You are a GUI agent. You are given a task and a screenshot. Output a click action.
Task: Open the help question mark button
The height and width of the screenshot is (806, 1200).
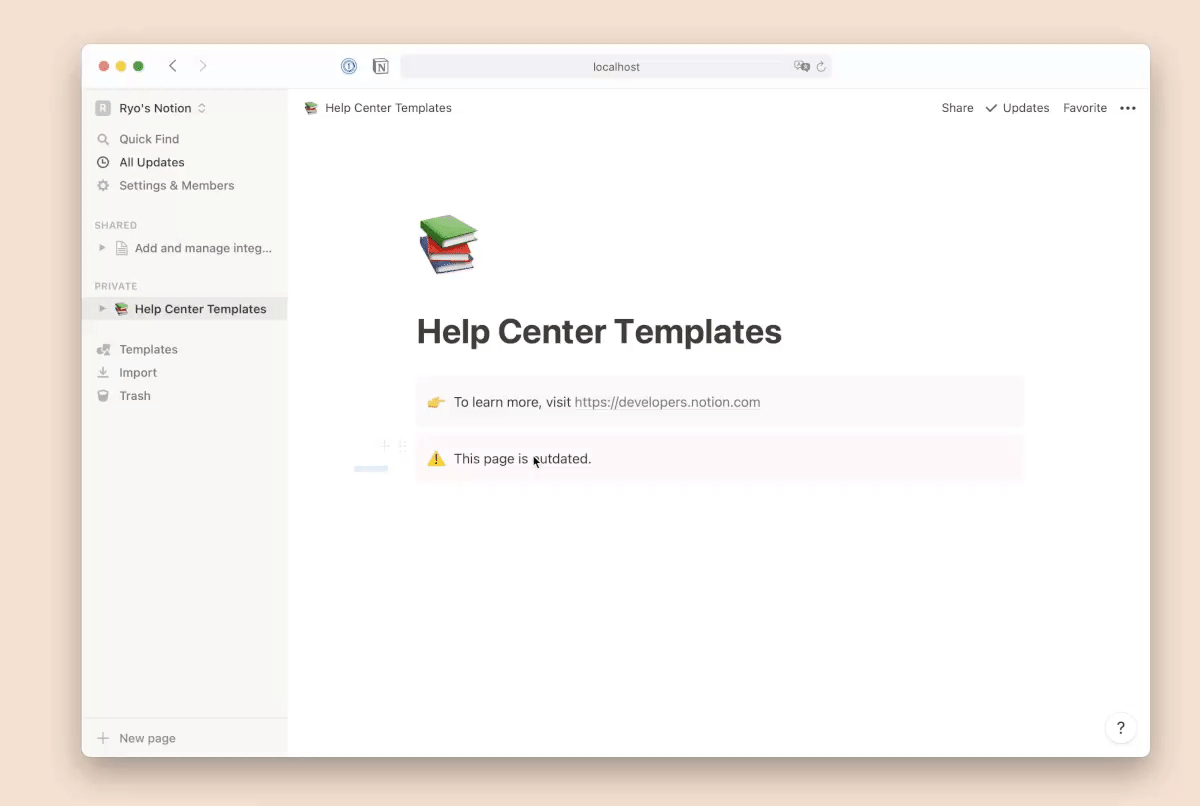coord(1121,728)
